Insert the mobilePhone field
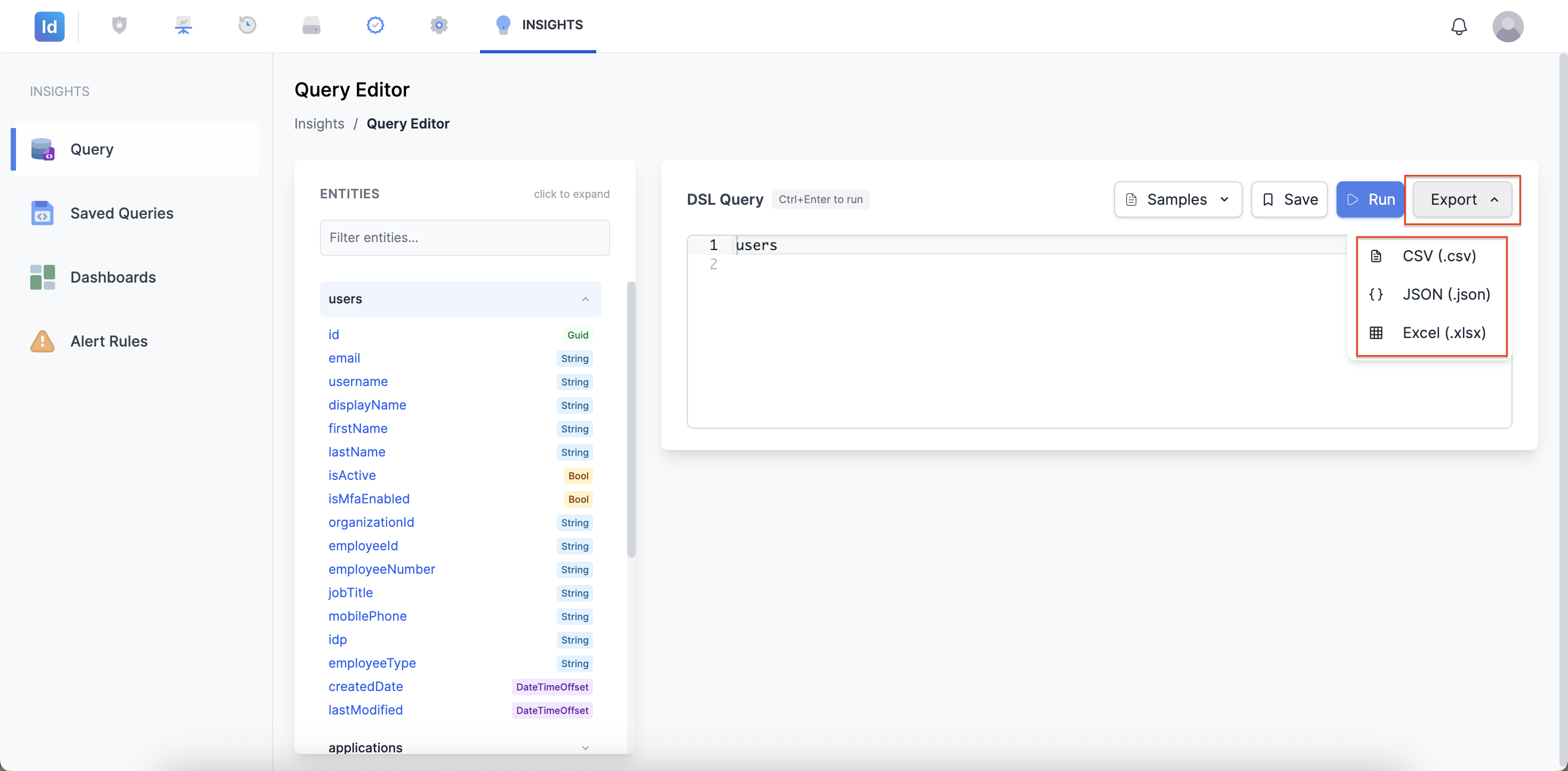 tap(367, 616)
